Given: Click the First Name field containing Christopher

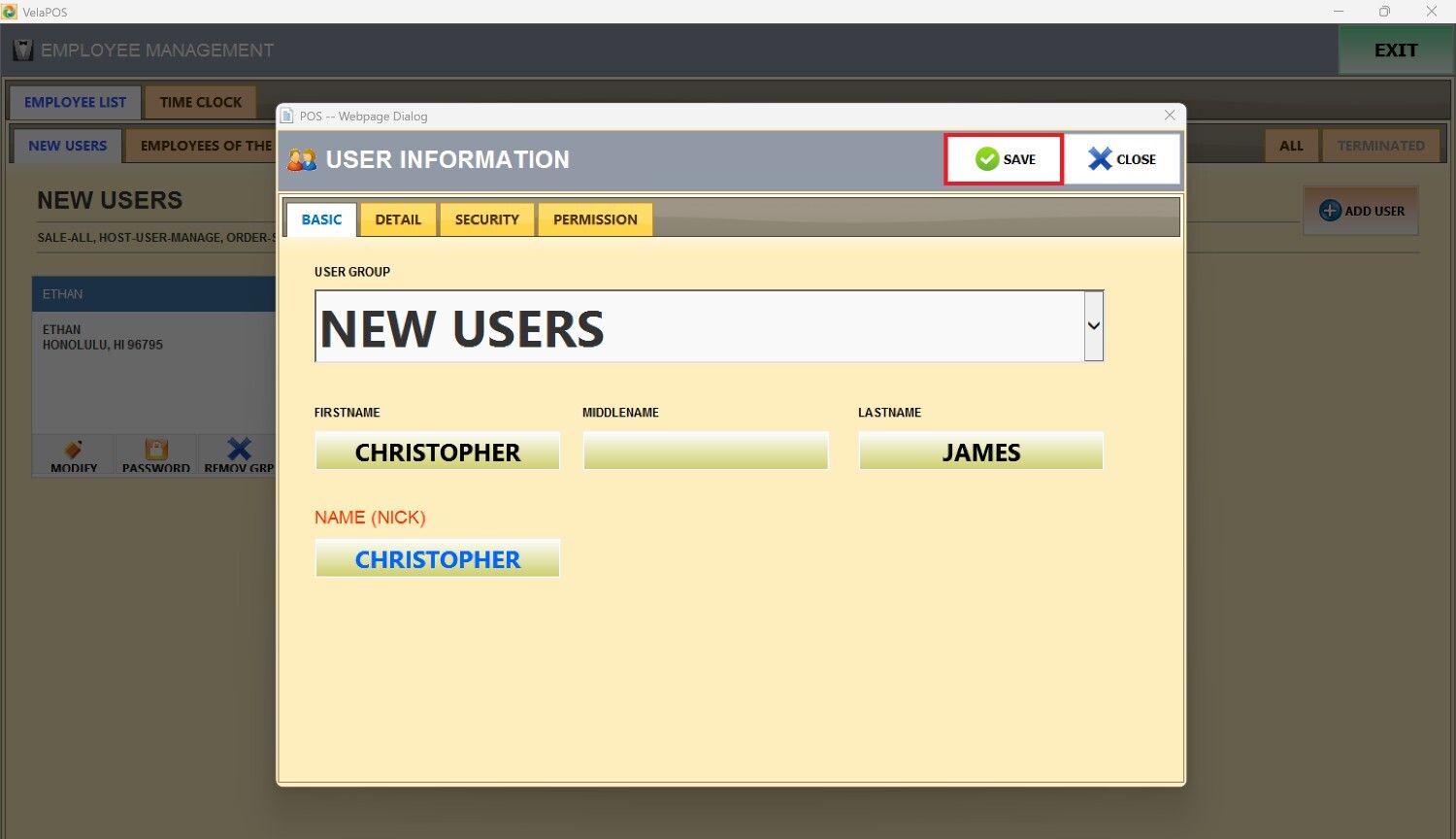Looking at the screenshot, I should 438,452.
